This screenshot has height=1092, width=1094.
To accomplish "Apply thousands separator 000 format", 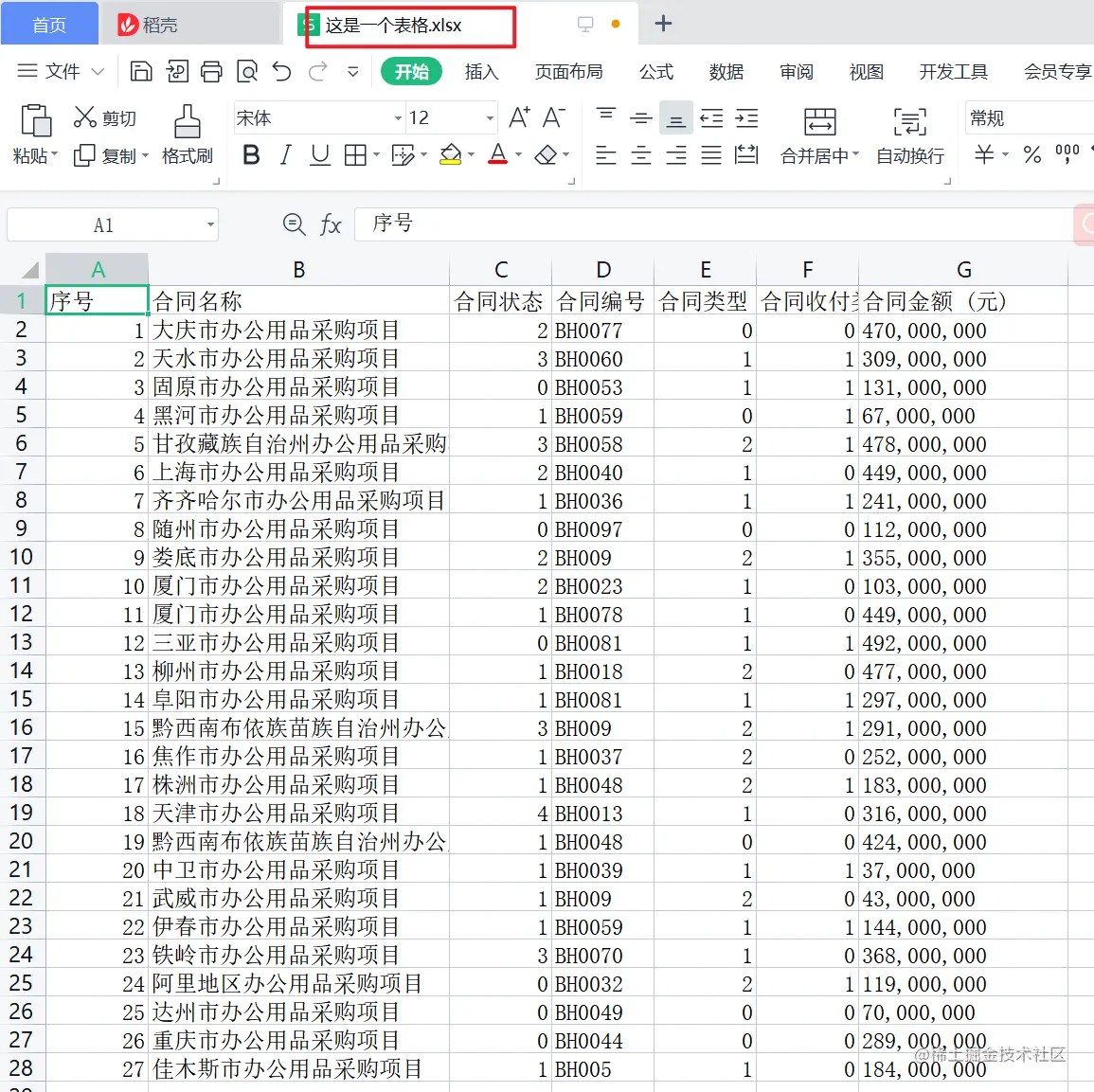I will point(1067,153).
